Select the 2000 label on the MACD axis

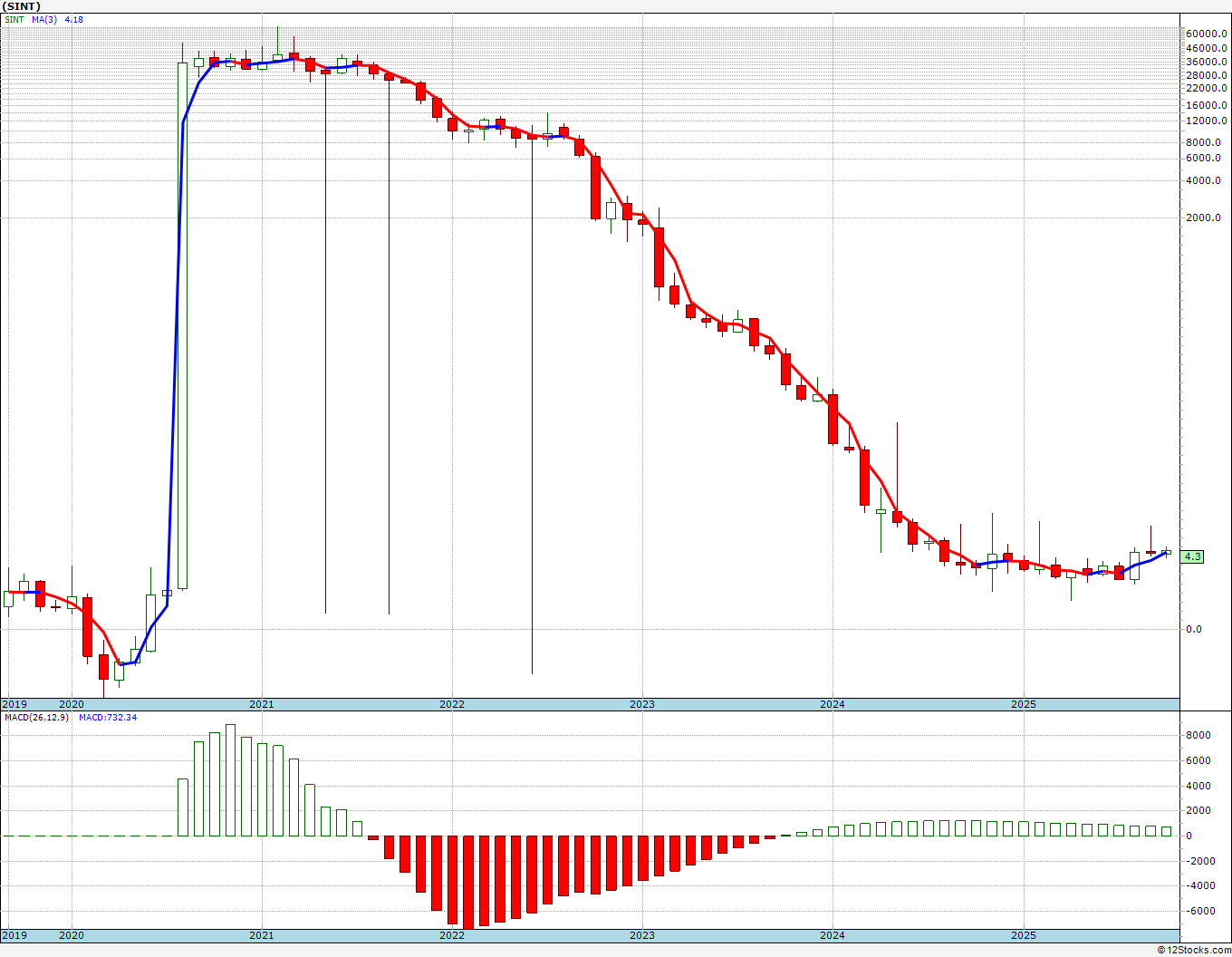pyautogui.click(x=1198, y=810)
